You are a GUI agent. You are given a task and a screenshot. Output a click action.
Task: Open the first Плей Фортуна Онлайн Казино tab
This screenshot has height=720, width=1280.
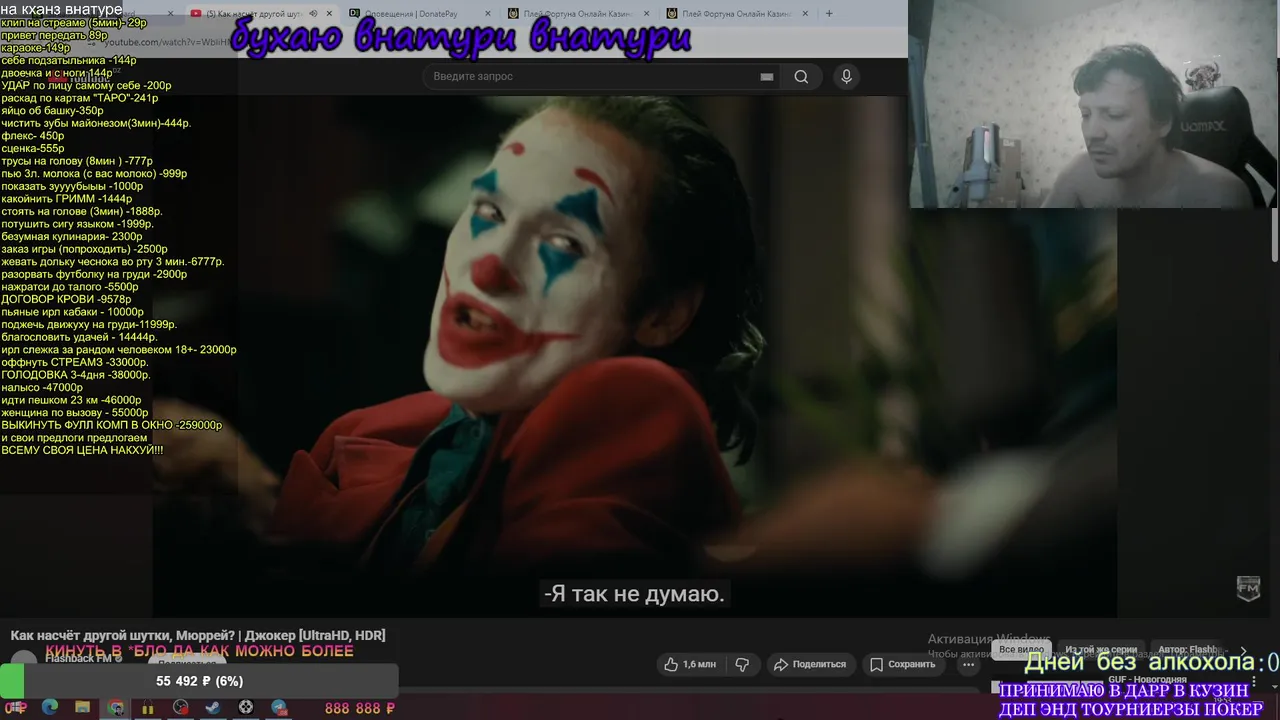(x=577, y=14)
